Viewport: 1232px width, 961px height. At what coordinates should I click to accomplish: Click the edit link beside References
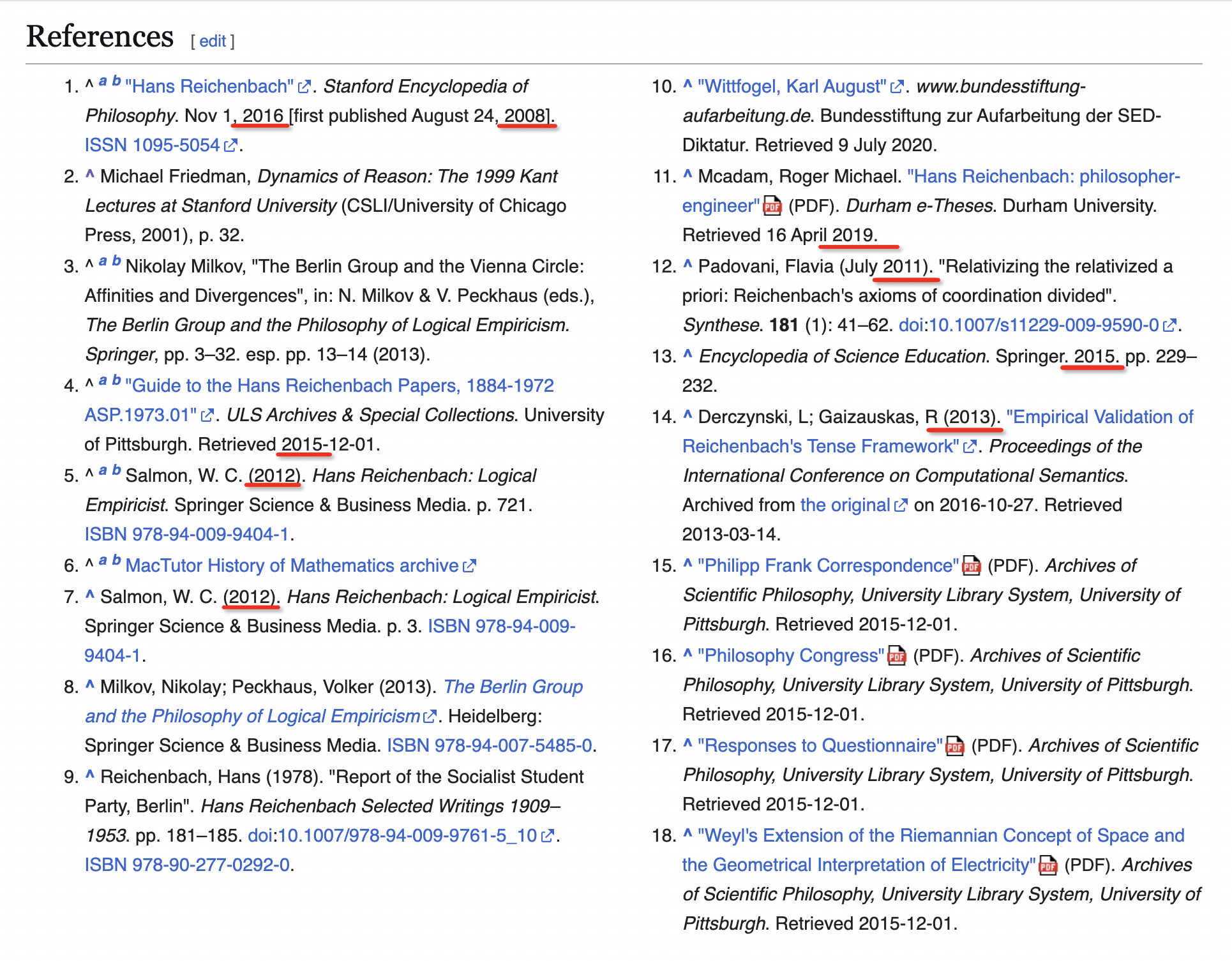click(213, 41)
